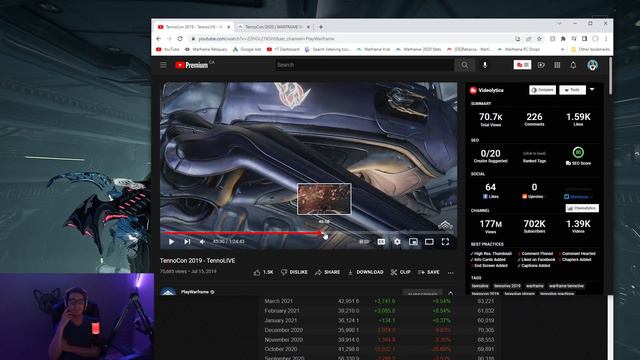Enter fullscreen mode
The width and height of the screenshot is (640, 360).
pos(445,242)
